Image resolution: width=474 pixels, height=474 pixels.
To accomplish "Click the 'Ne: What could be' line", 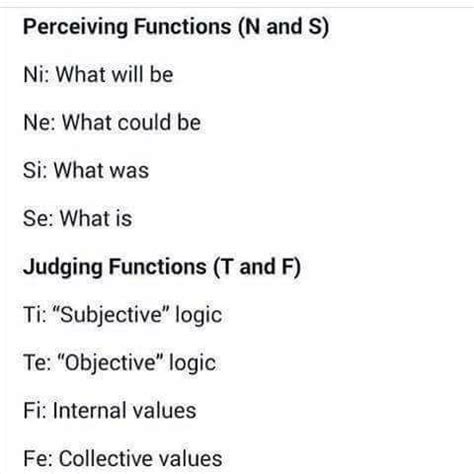I will [112, 122].
